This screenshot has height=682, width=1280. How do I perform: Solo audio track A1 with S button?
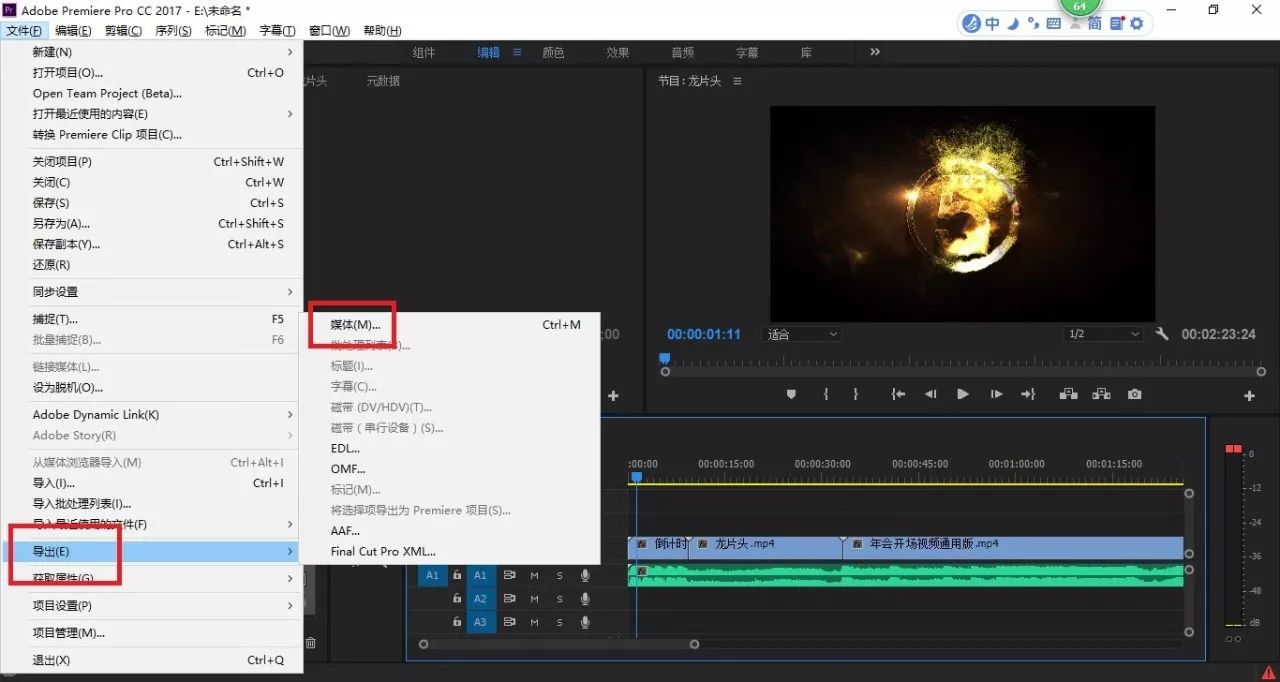click(x=560, y=575)
